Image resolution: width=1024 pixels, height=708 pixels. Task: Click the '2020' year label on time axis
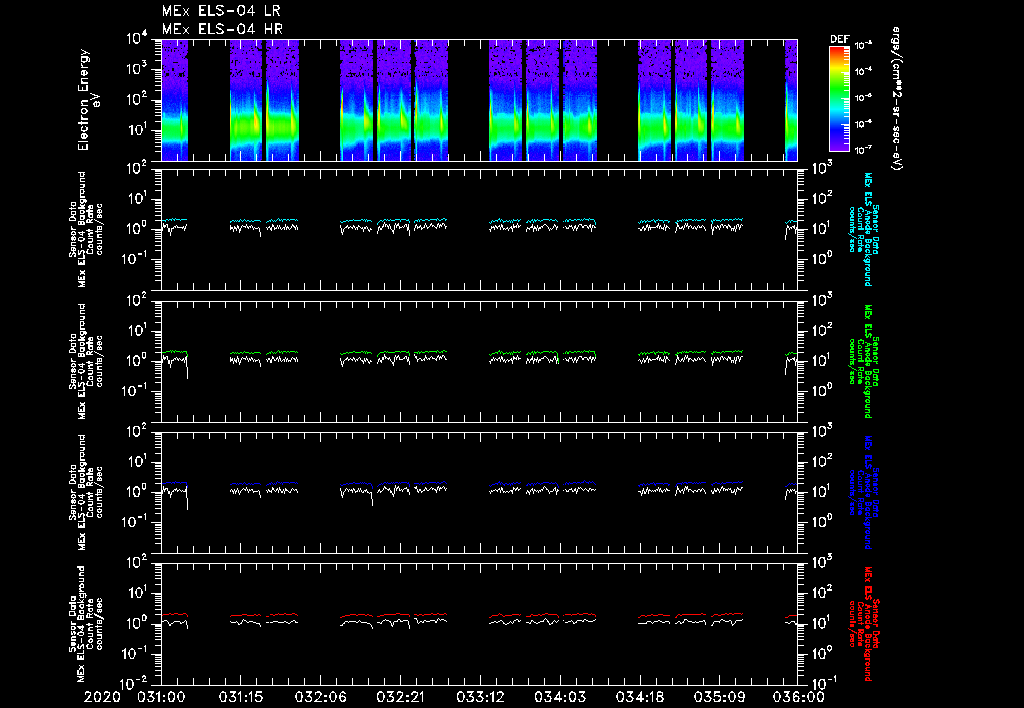(x=102, y=697)
